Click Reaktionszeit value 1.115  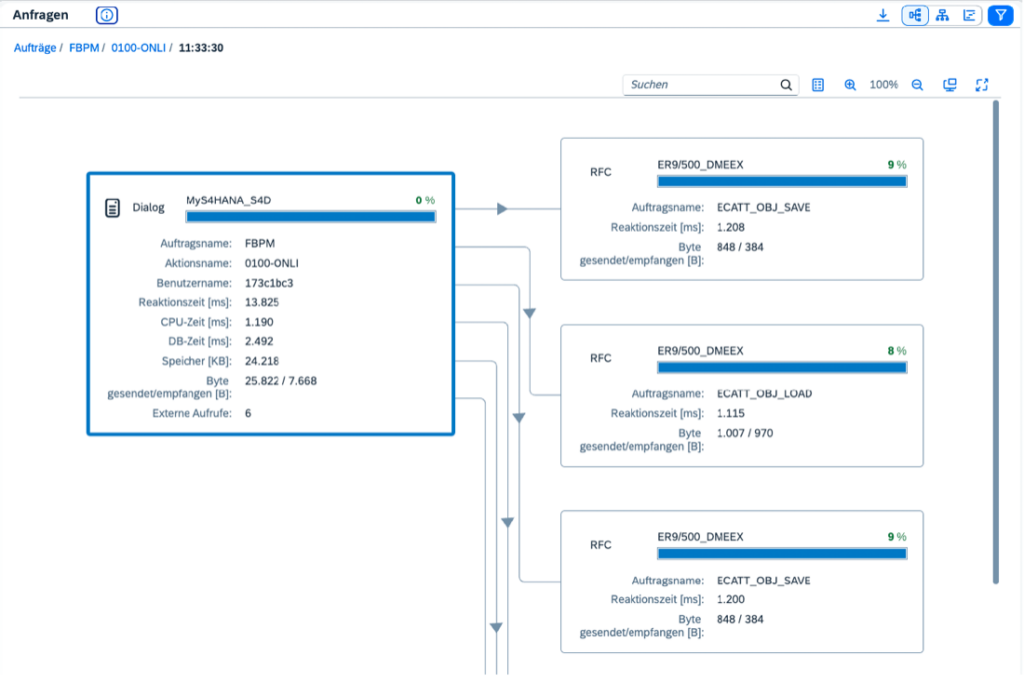pos(731,414)
